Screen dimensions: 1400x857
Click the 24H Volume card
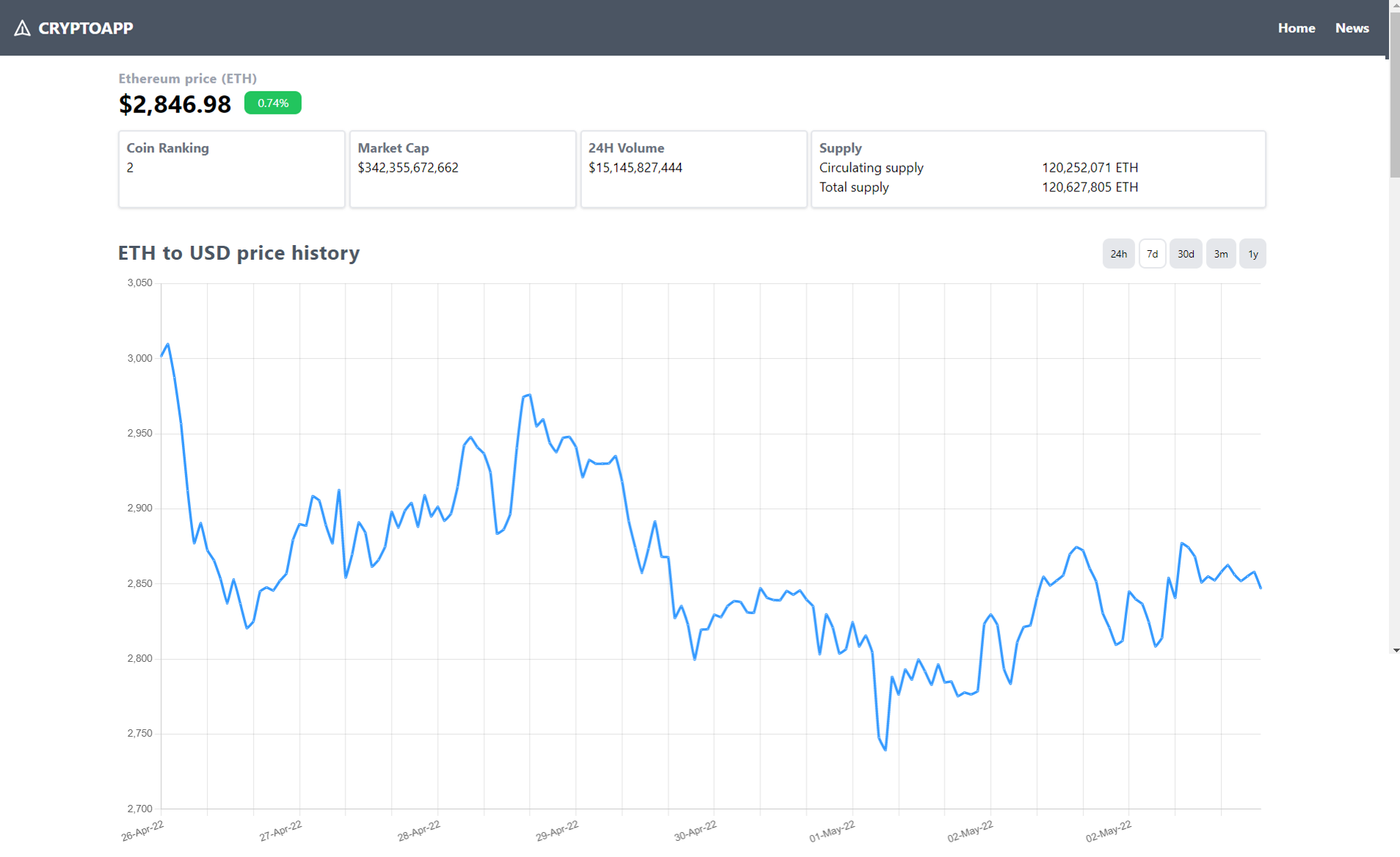(693, 169)
